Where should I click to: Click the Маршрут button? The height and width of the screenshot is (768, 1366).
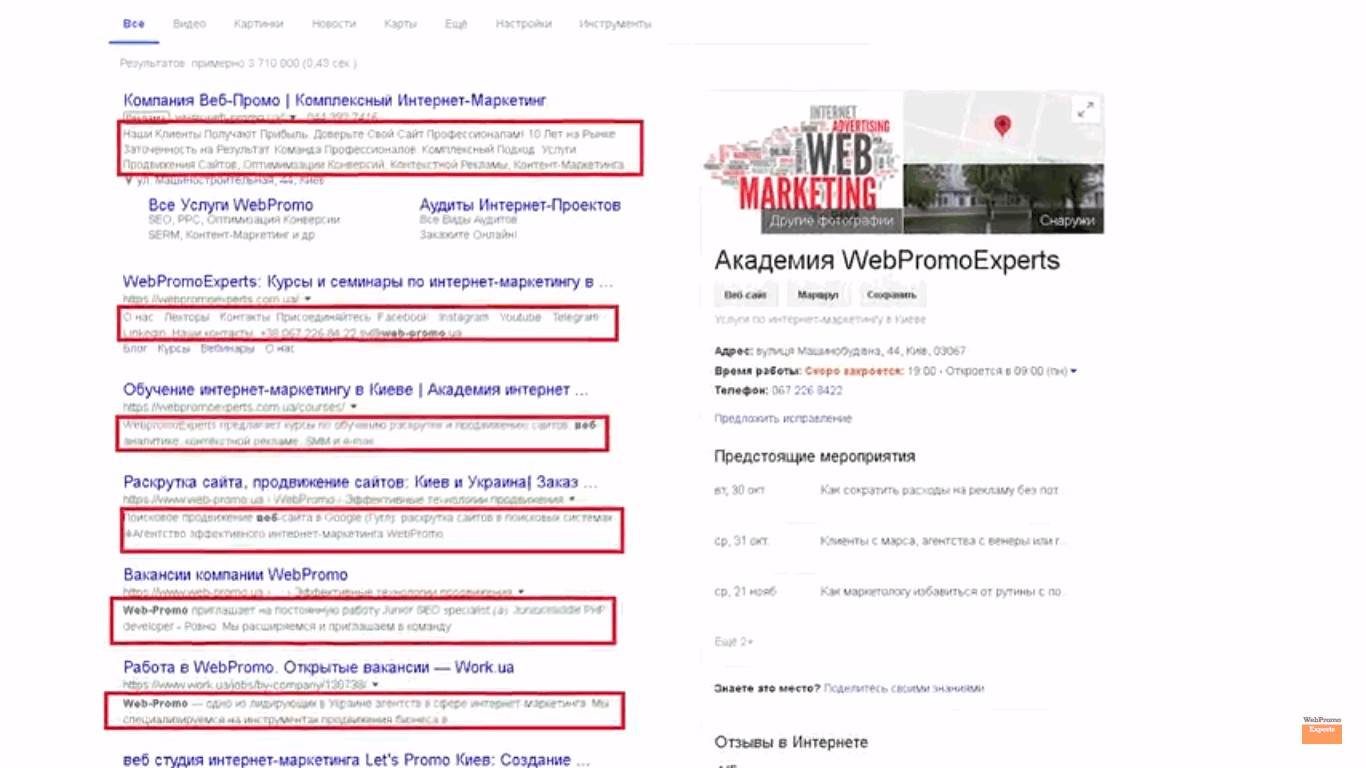click(818, 295)
